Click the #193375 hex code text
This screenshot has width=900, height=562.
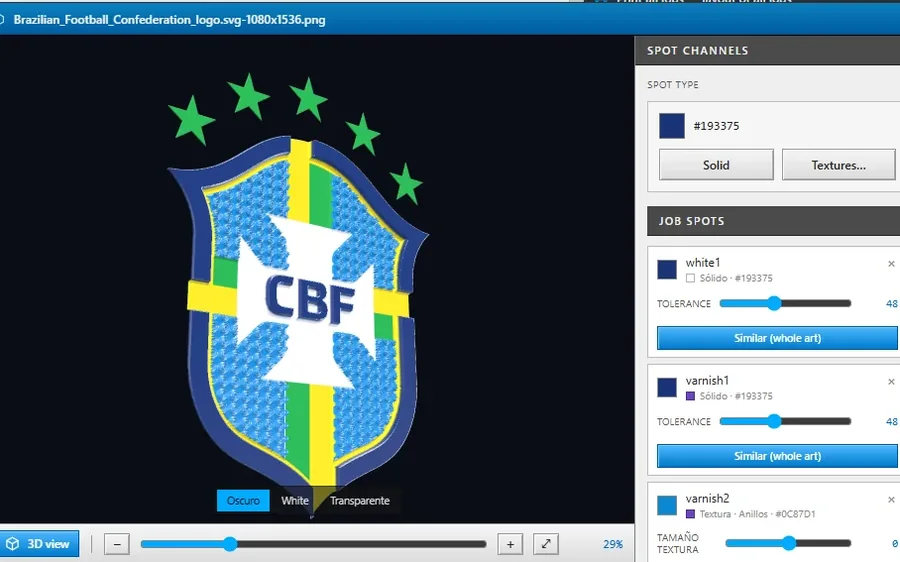point(716,126)
